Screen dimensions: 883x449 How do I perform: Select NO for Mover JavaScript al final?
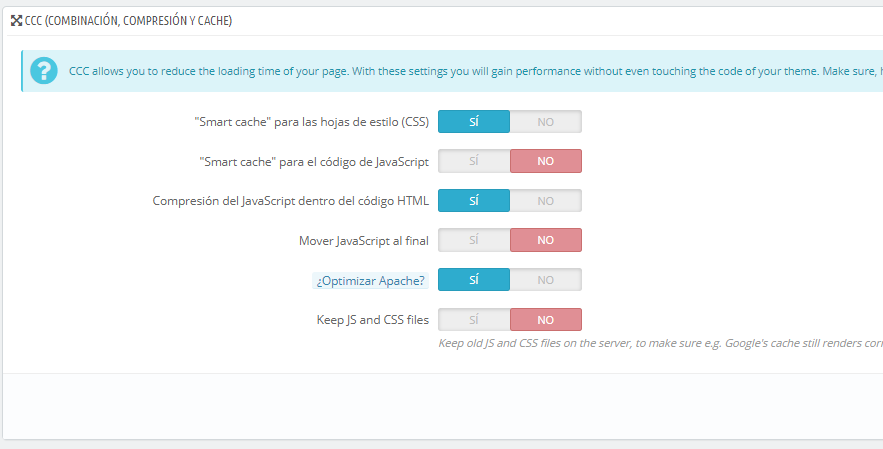pos(545,240)
